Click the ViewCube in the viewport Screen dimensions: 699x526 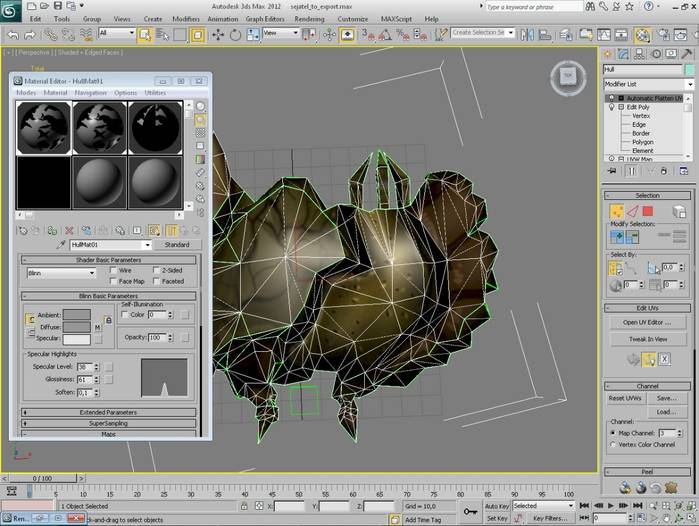[567, 75]
